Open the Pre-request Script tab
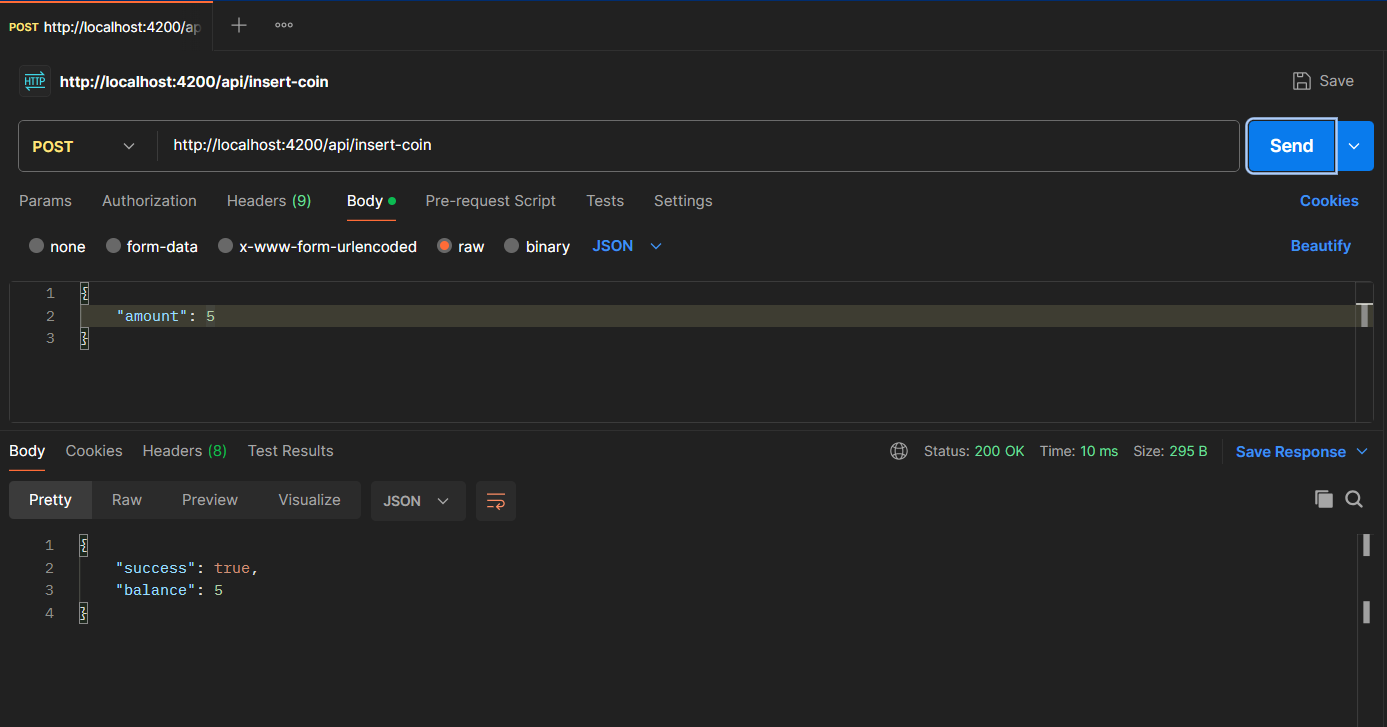Viewport: 1387px width, 727px height. [490, 201]
